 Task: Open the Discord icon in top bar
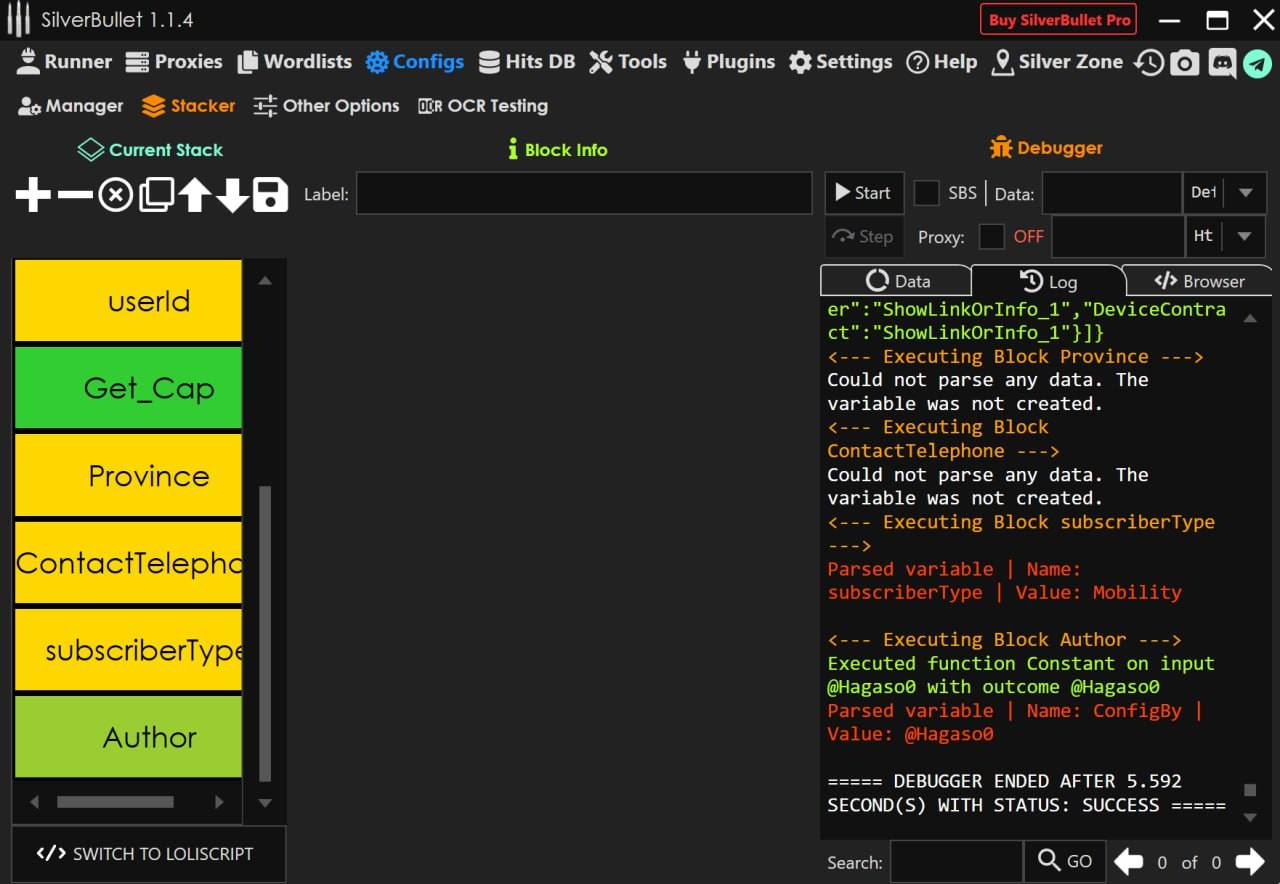pyautogui.click(x=1221, y=63)
